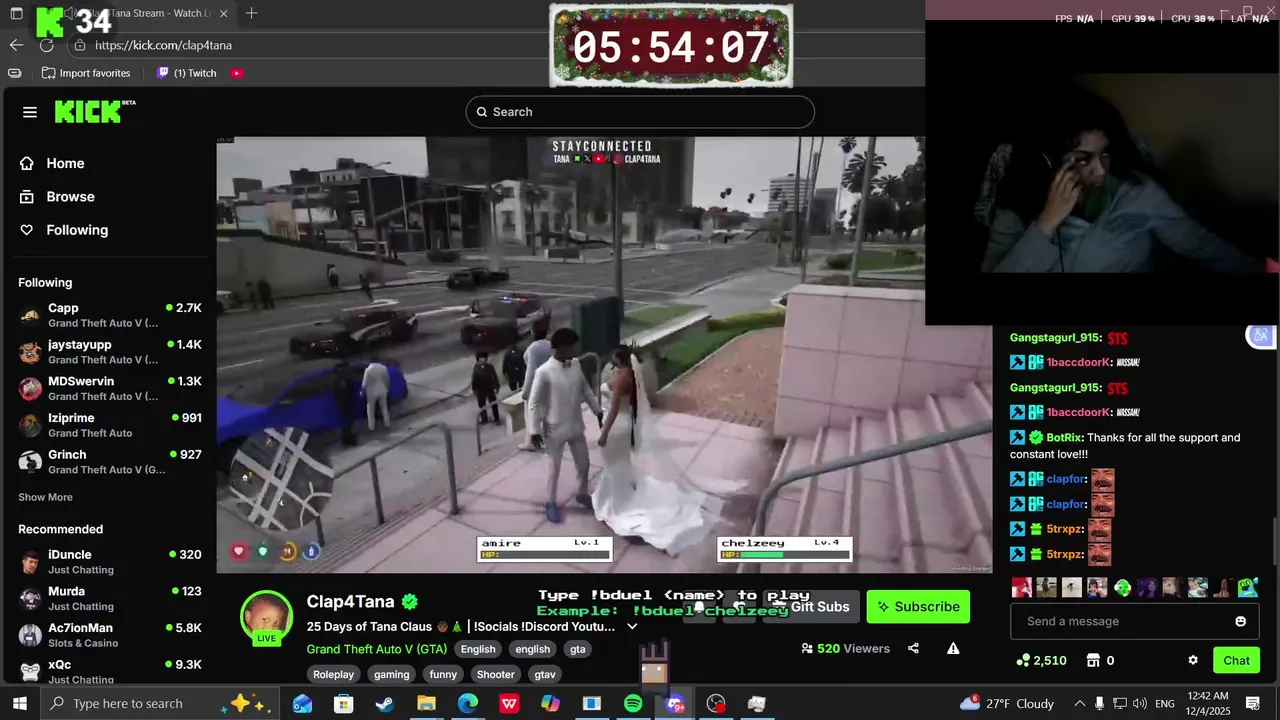The image size is (1280, 720).
Task: Click the 520 Viewers count
Action: 845,649
